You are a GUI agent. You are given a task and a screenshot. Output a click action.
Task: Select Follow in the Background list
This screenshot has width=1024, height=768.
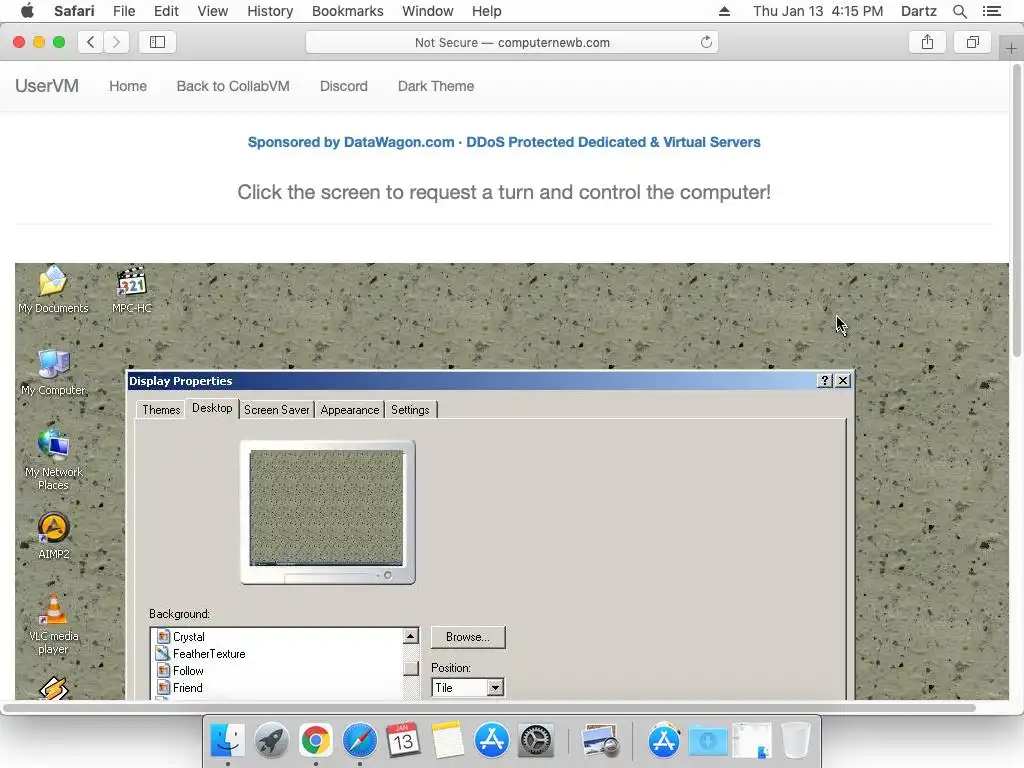188,671
